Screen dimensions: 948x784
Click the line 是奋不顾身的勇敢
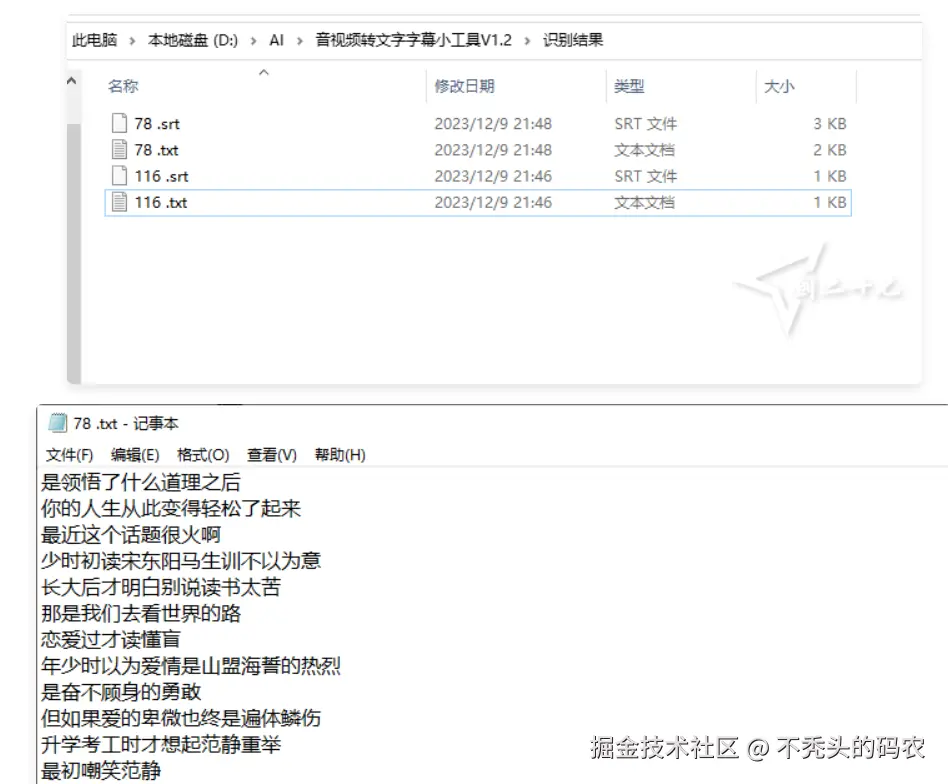121,692
